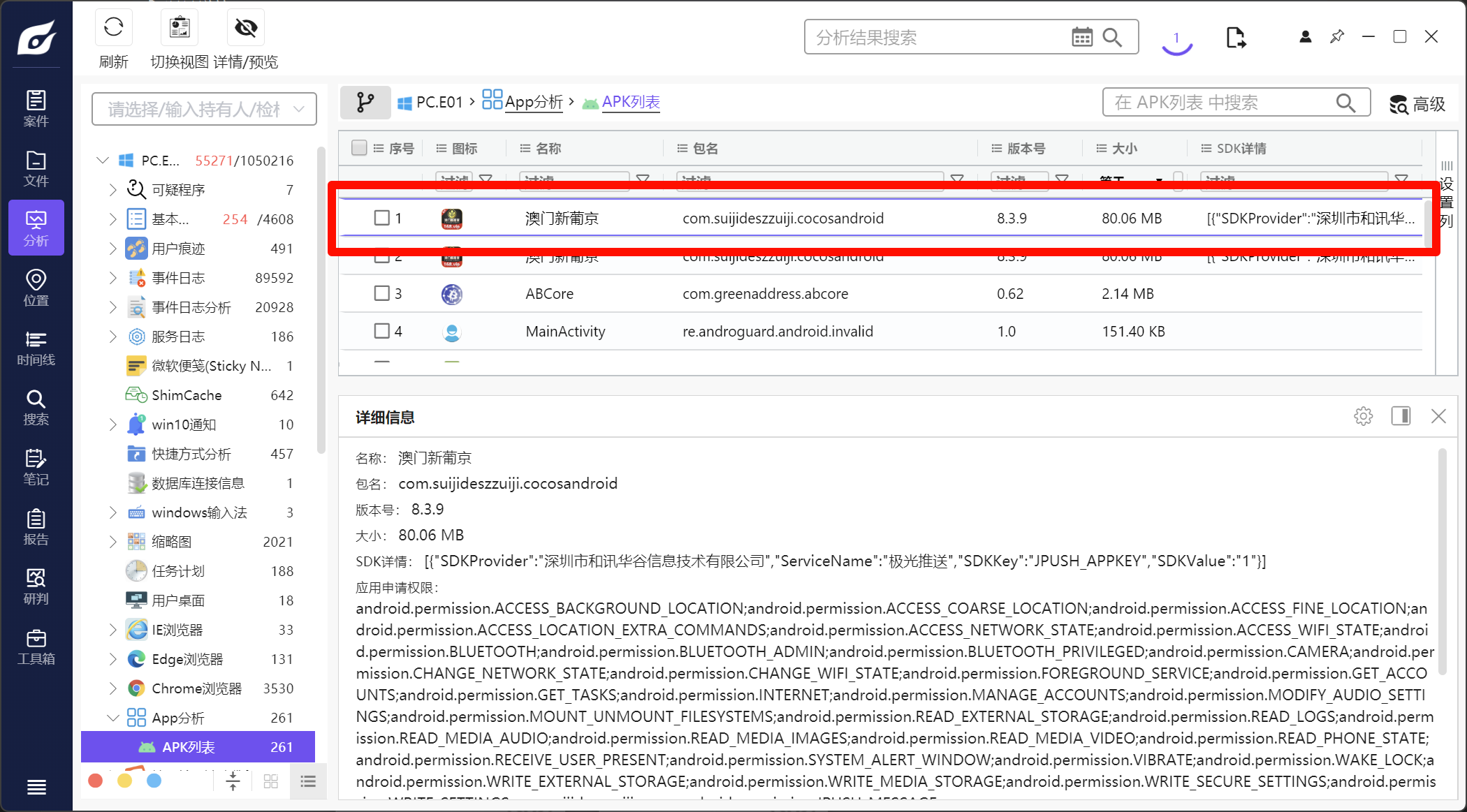Open the user account icon
Image resolution: width=1467 pixels, height=812 pixels.
pyautogui.click(x=1305, y=37)
